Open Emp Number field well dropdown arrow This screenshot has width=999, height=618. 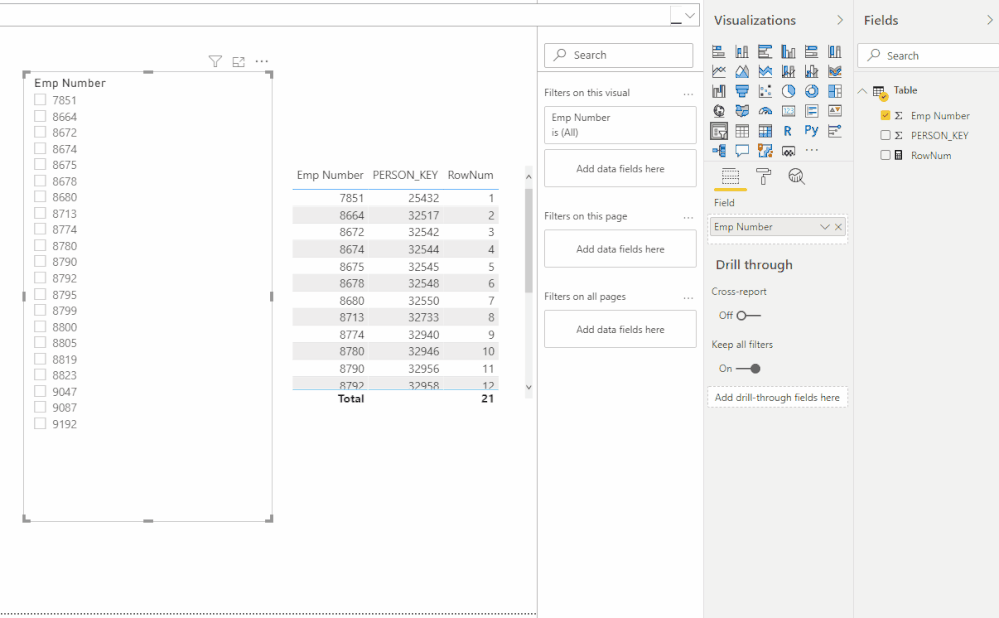click(x=824, y=227)
